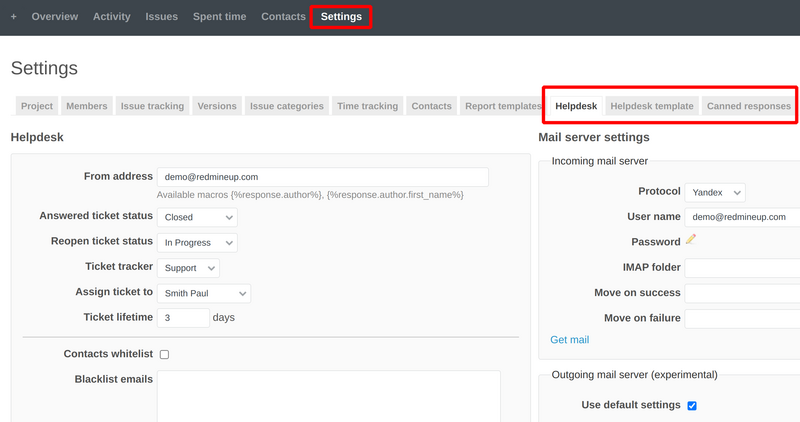Expand the Reopen ticket status dropdown
This screenshot has width=800, height=422.
coord(197,242)
